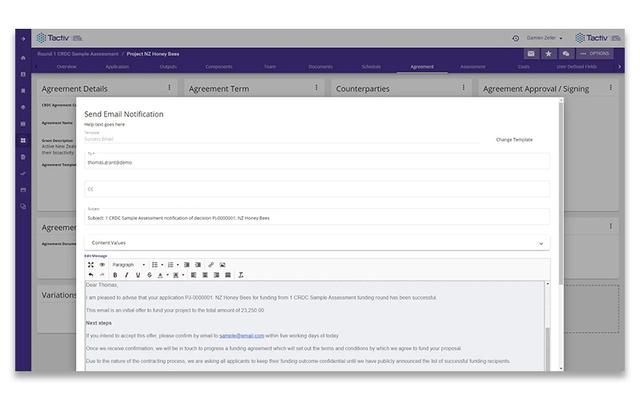
Task: Open the Paragraph style dropdown
Action: (x=128, y=265)
